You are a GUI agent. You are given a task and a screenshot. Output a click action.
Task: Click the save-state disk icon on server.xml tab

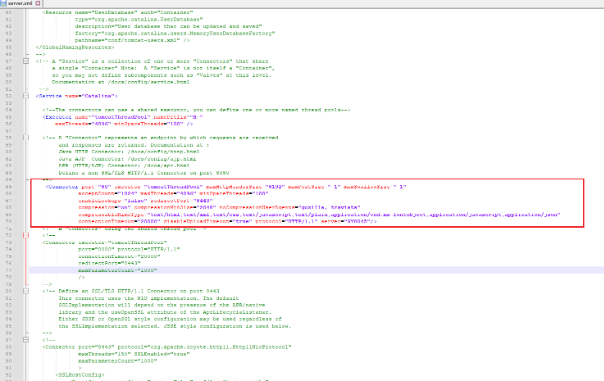pyautogui.click(x=3, y=3)
